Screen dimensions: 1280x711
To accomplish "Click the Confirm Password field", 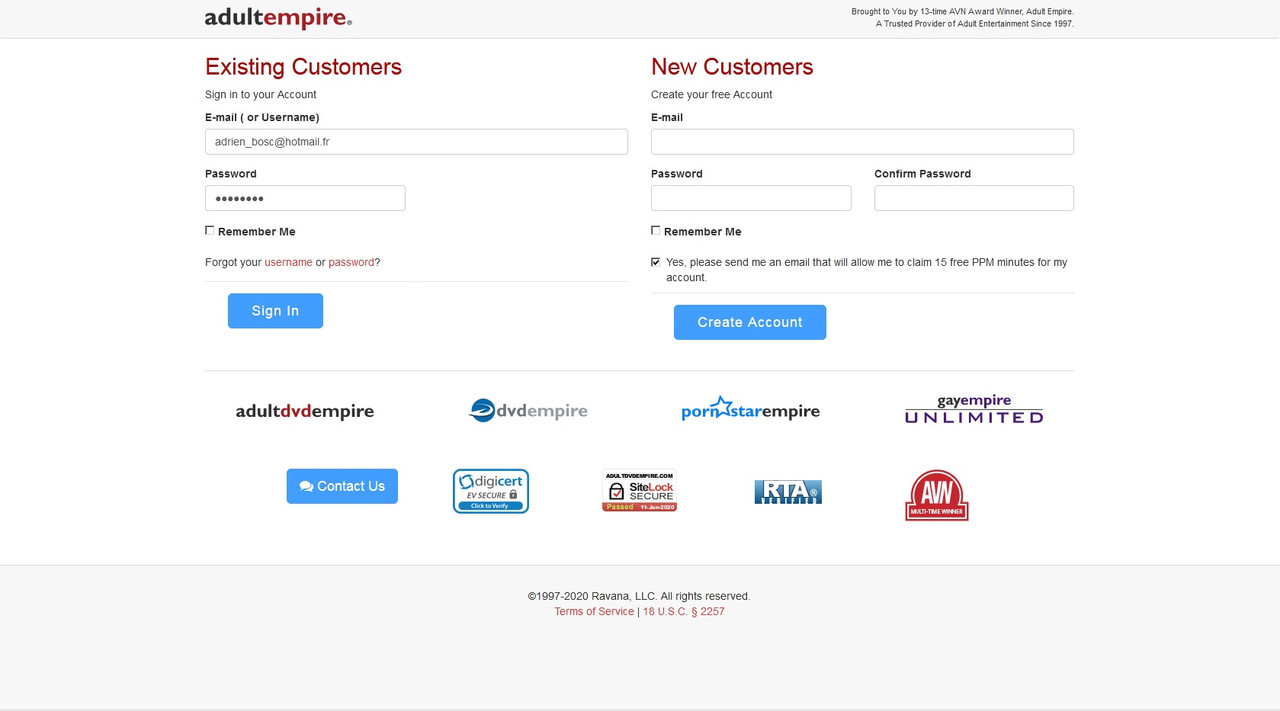I will (974, 198).
